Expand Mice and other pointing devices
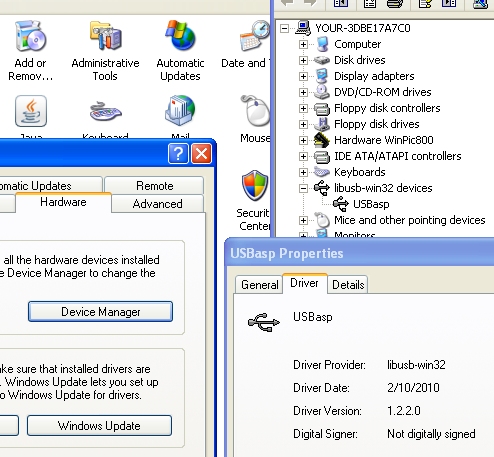The width and height of the screenshot is (494, 457). point(303,220)
